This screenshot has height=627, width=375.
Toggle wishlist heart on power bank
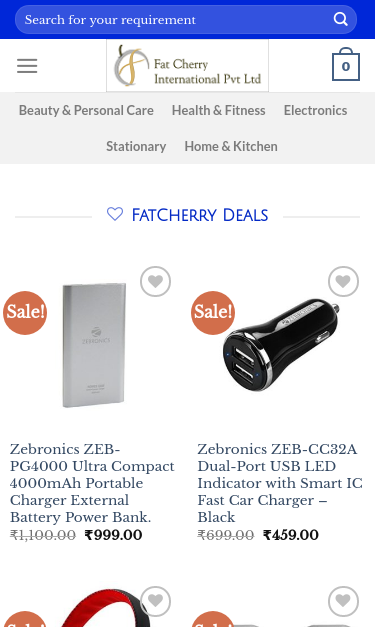[x=156, y=282]
